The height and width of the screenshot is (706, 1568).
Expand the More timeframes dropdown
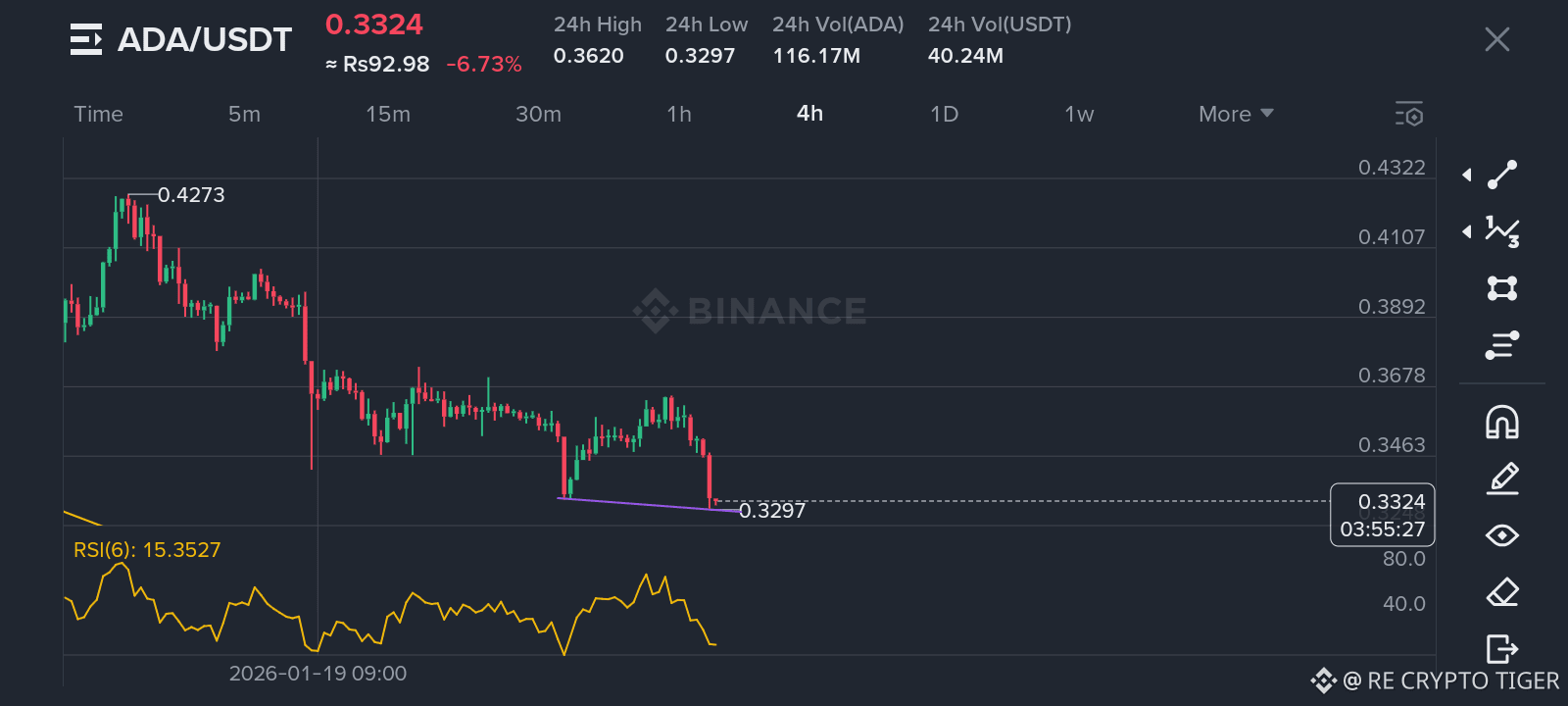tap(1236, 114)
